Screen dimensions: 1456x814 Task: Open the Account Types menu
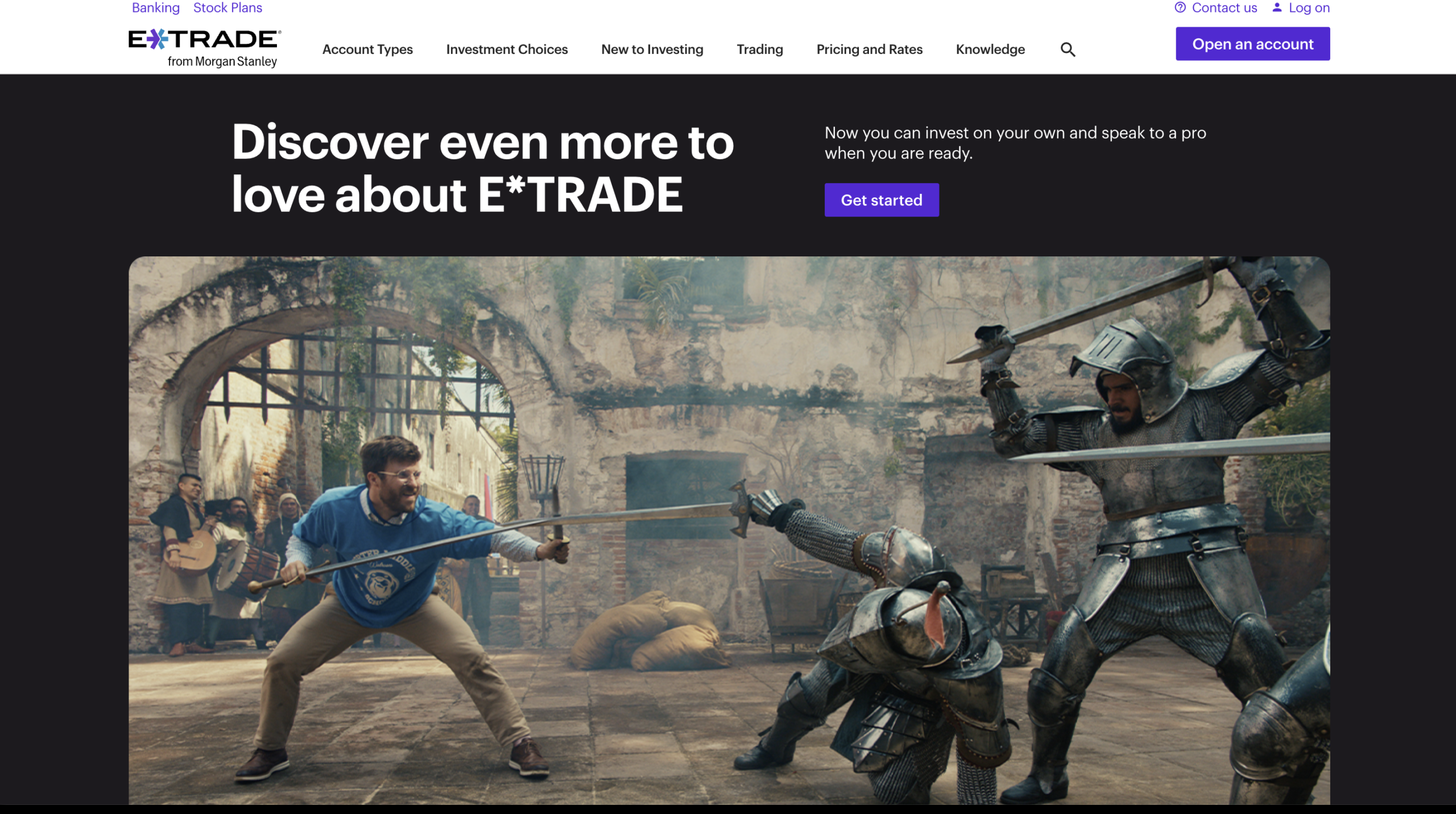point(367,49)
